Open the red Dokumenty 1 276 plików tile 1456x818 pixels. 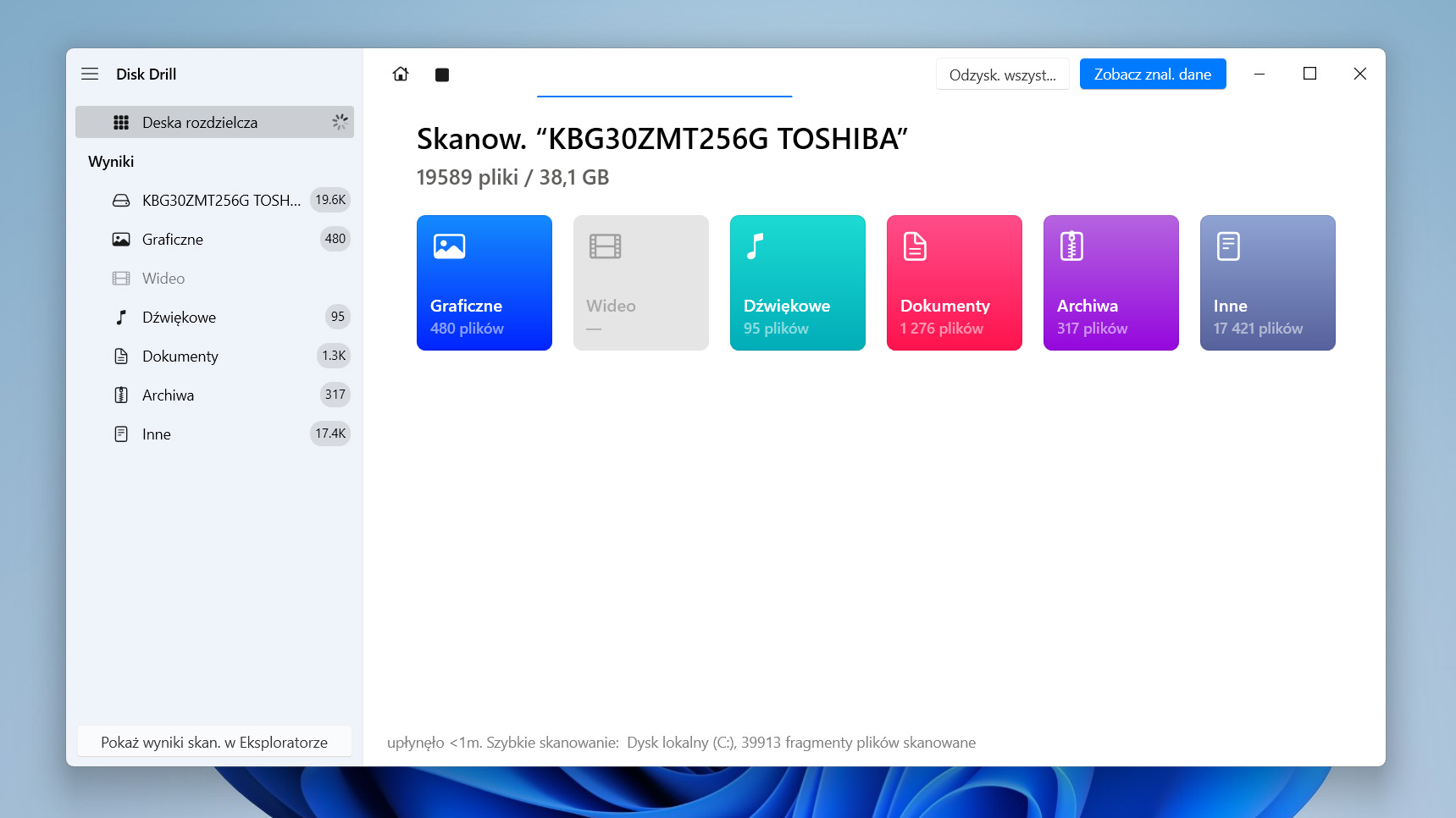pos(954,283)
